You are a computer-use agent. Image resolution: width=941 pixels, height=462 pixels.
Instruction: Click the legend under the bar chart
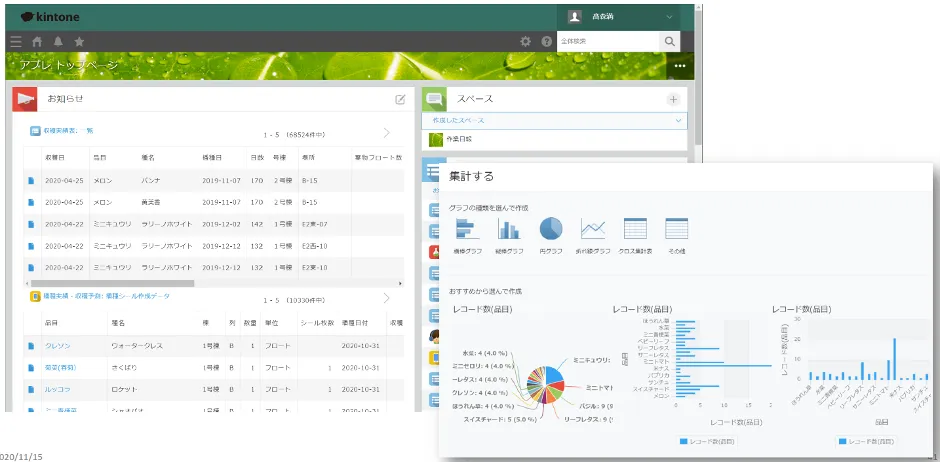pyautogui.click(x=708, y=442)
